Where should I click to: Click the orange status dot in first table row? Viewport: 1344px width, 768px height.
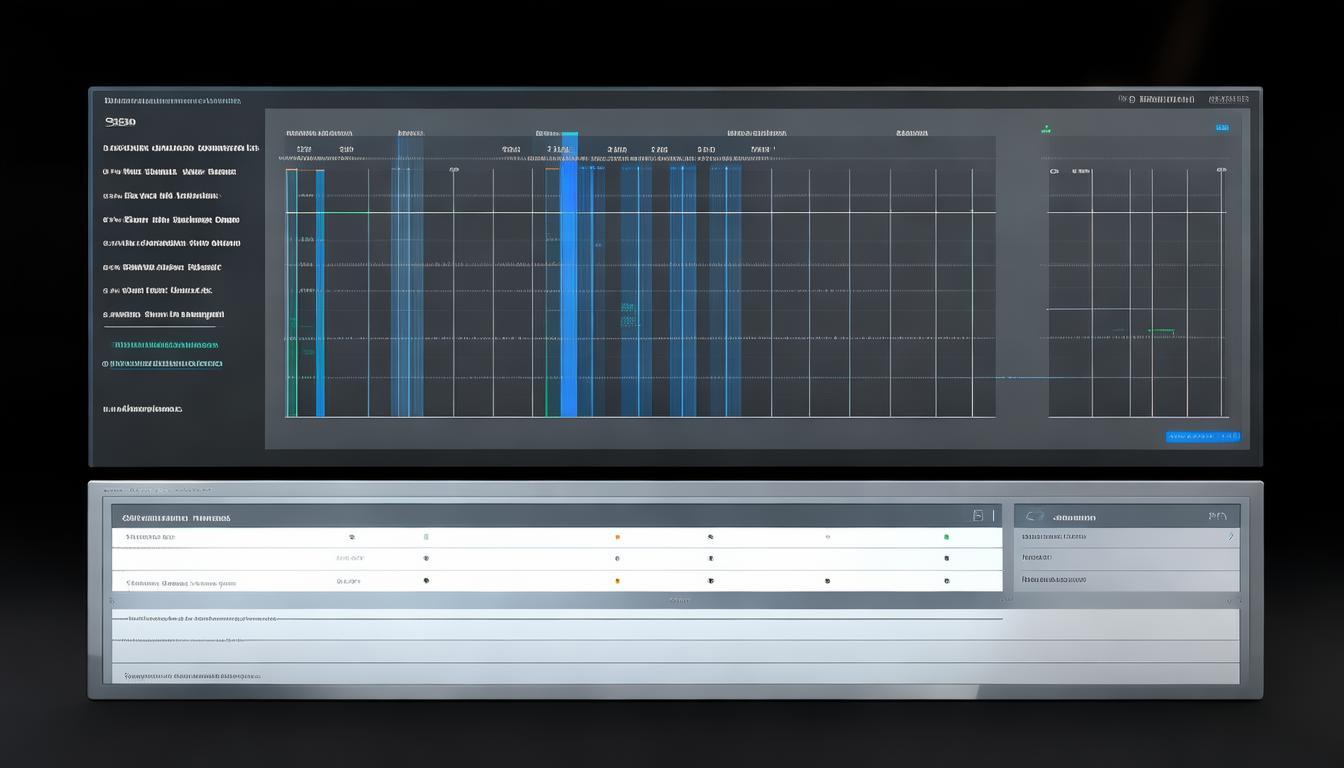click(x=617, y=537)
